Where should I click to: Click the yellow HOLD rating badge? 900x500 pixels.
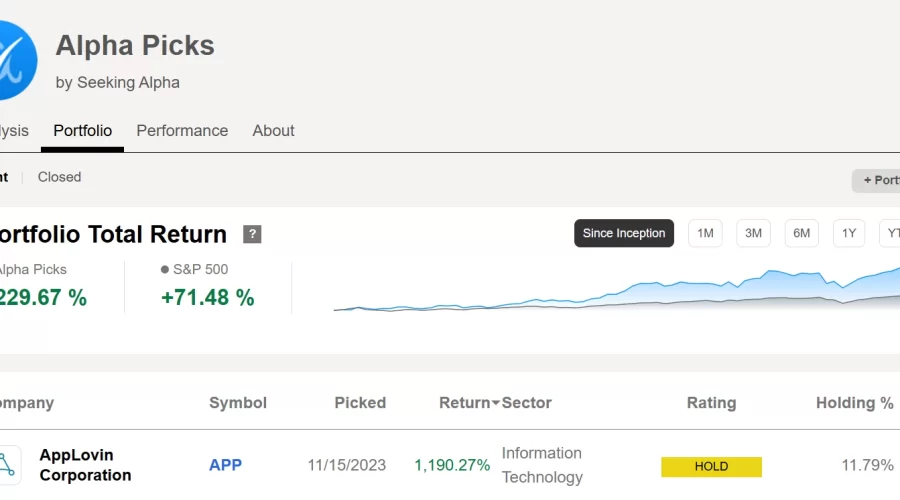point(711,467)
